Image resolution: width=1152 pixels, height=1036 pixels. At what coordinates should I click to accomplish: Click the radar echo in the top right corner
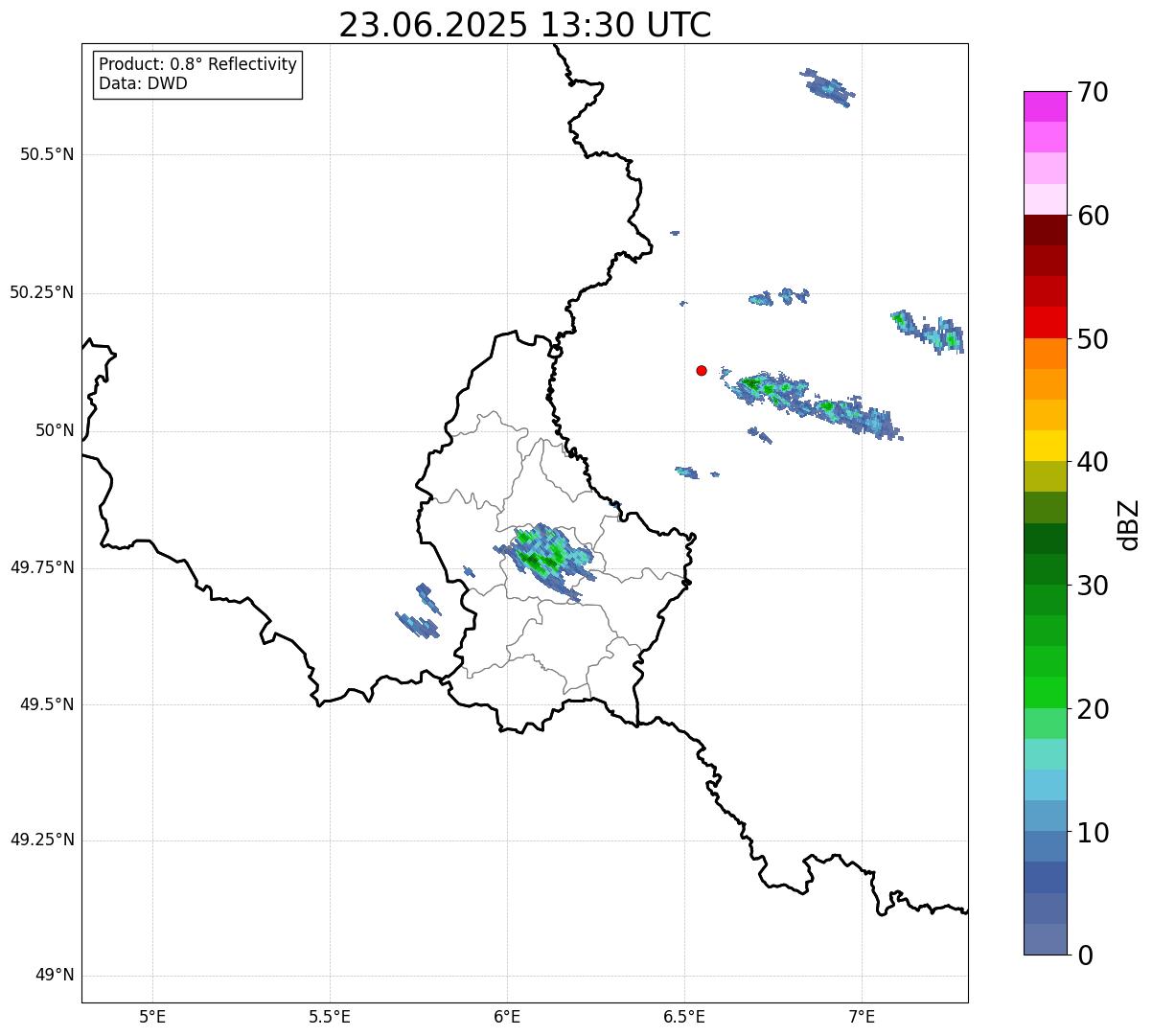827,87
